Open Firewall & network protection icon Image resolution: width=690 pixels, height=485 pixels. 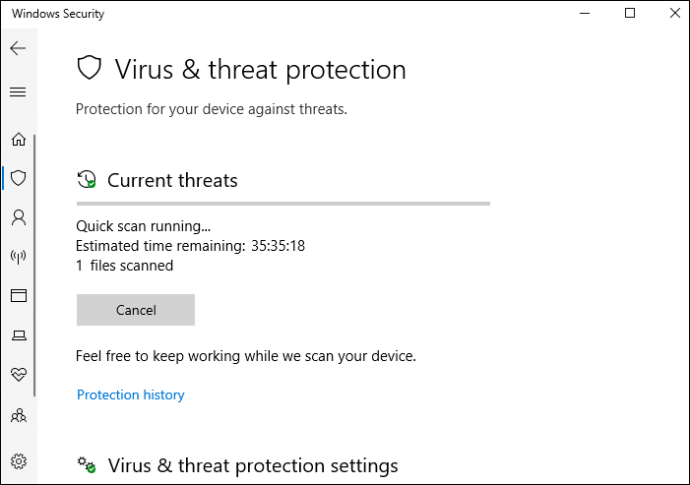[x=18, y=256]
